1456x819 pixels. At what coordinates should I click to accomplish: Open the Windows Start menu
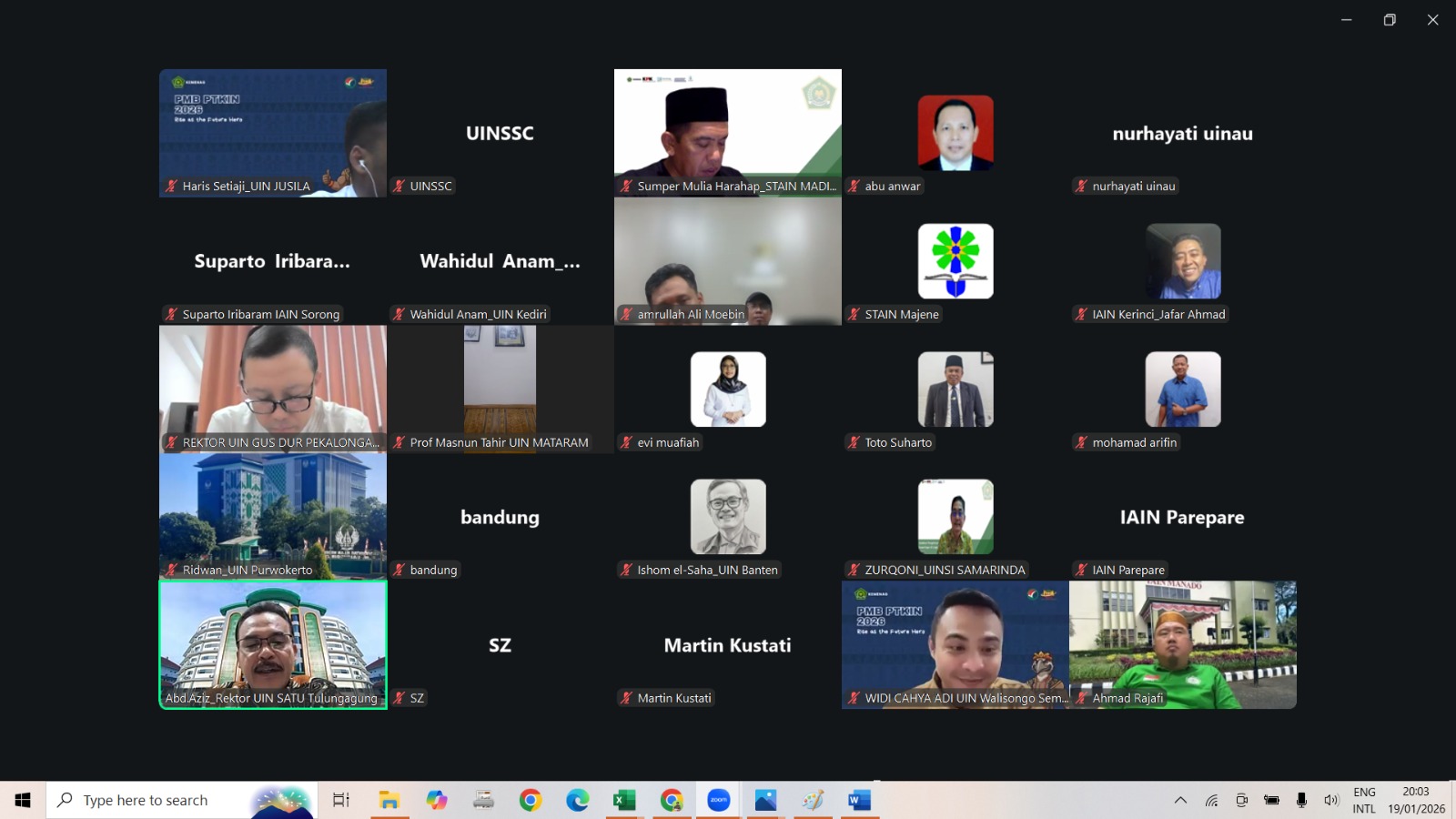23,800
